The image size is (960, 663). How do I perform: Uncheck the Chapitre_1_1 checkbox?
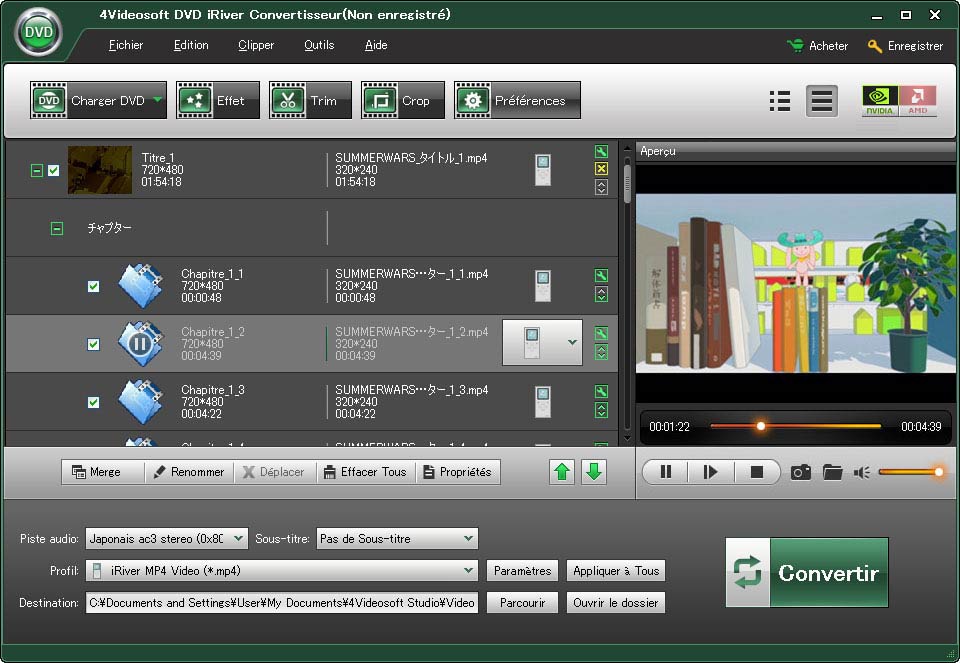[x=93, y=287]
